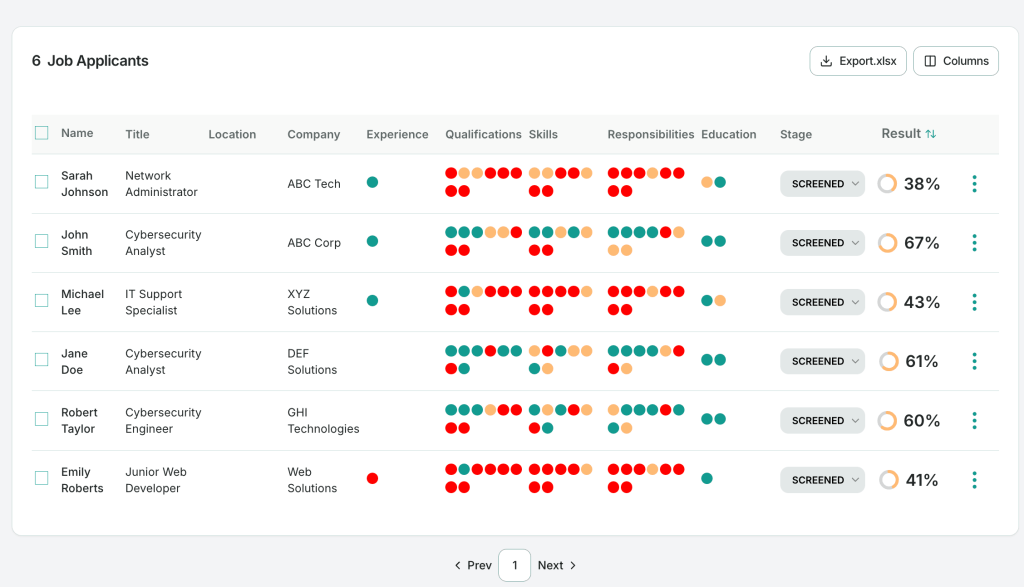This screenshot has height=587, width=1024.
Task: Open row actions menu for Jane Doe
Action: click(974, 361)
